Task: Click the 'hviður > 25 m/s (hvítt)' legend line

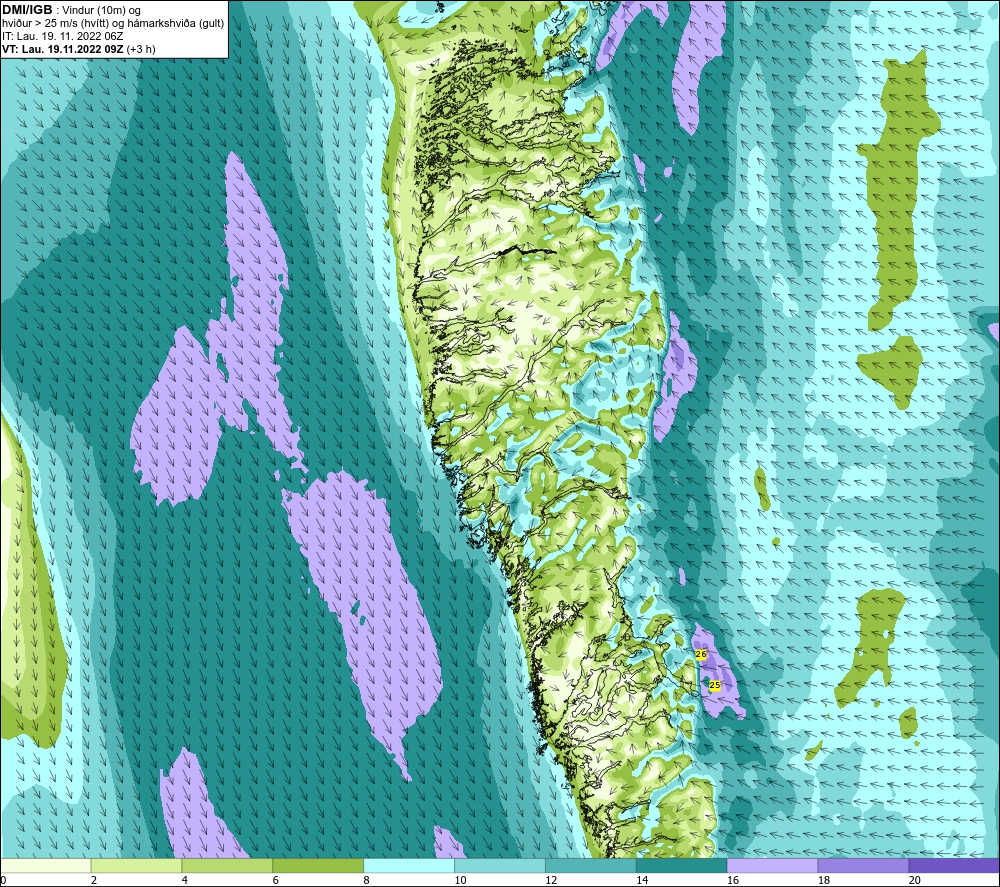Action: pos(54,23)
